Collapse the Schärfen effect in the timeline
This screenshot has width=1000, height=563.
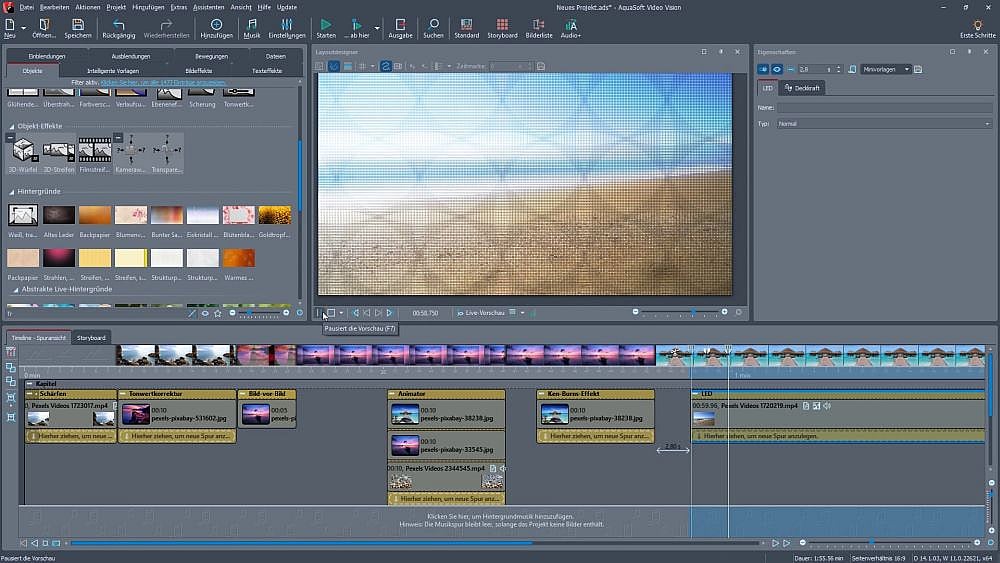coord(31,394)
